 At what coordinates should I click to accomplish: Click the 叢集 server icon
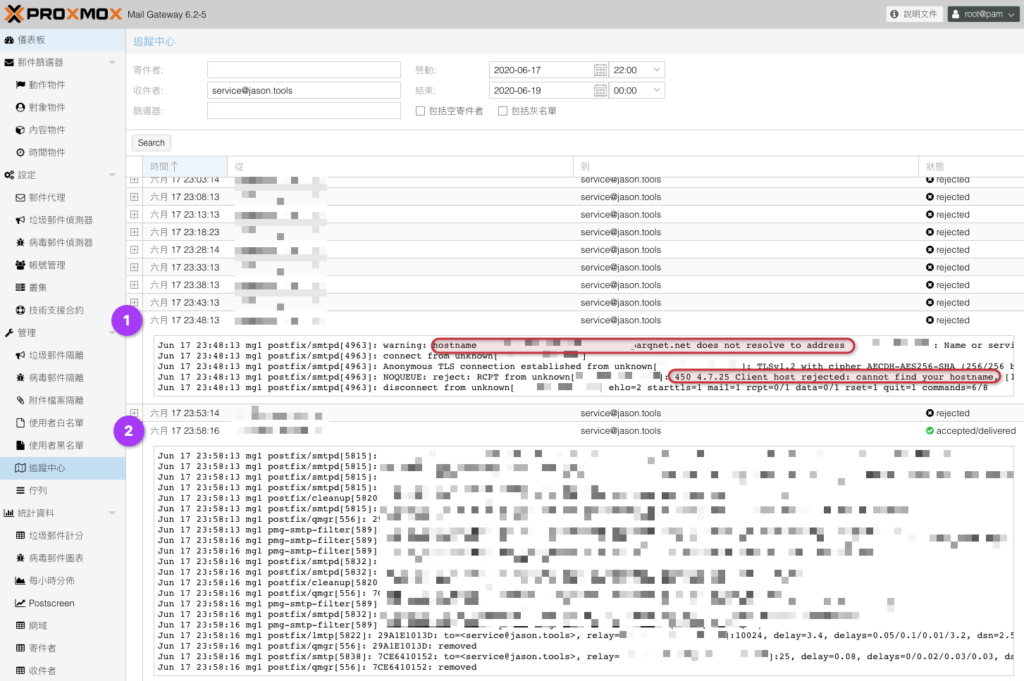pos(20,287)
